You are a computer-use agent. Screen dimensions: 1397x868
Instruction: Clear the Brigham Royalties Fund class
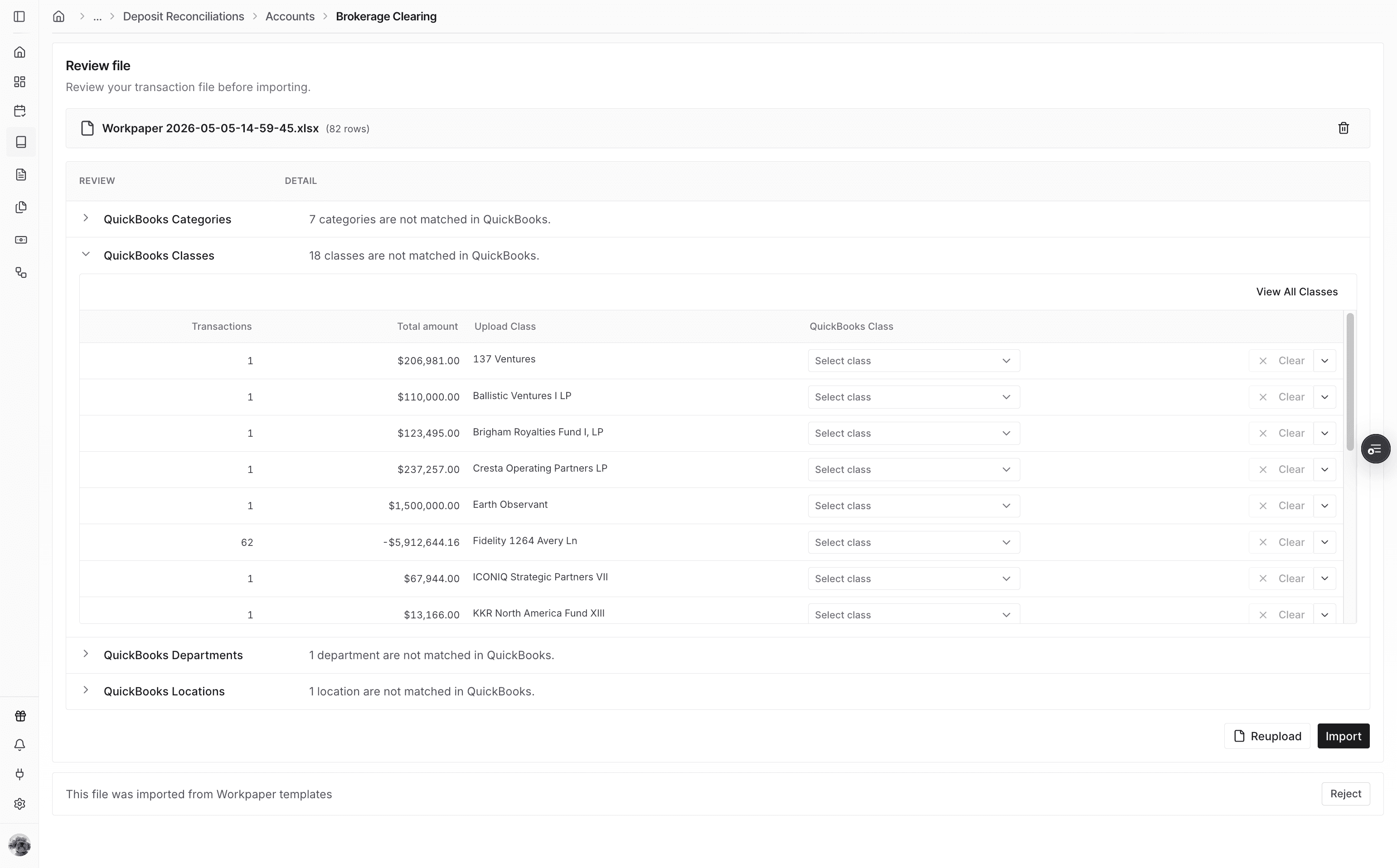[1281, 433]
